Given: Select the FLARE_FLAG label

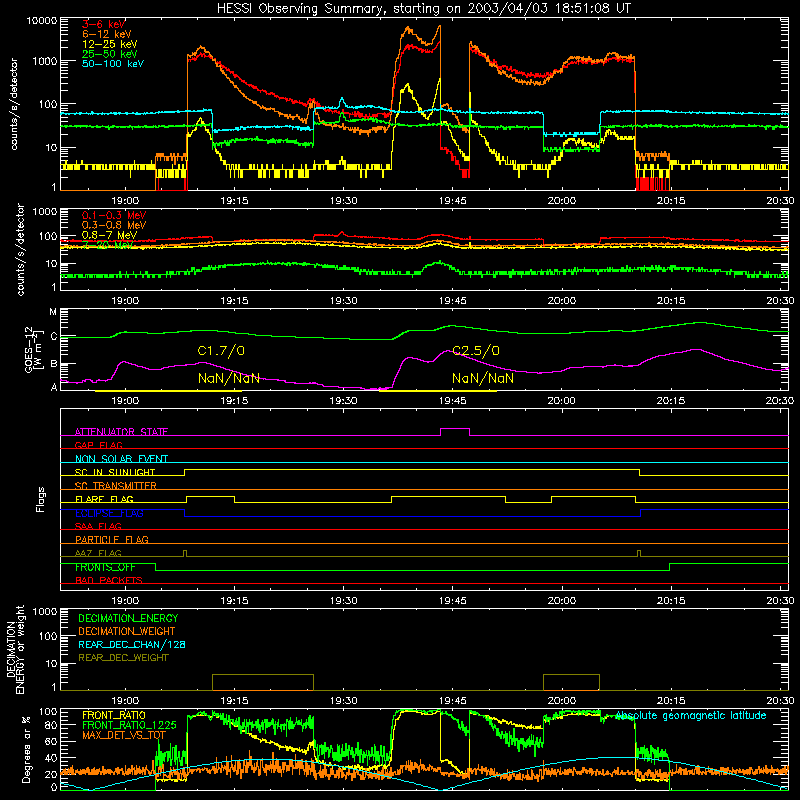Looking at the screenshot, I should click(x=104, y=499).
